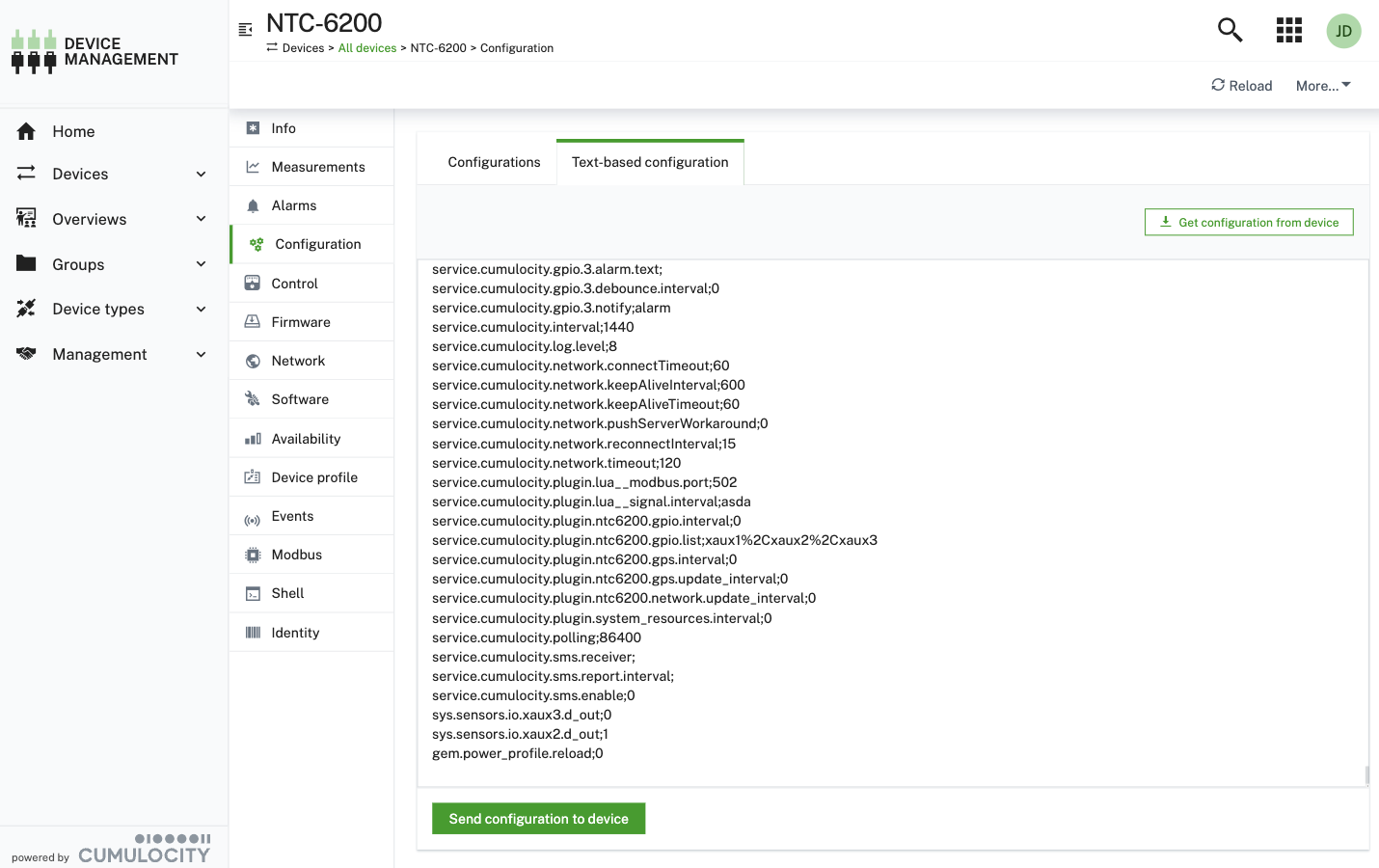
Task: Select the Measurements chart icon
Action: (x=253, y=166)
